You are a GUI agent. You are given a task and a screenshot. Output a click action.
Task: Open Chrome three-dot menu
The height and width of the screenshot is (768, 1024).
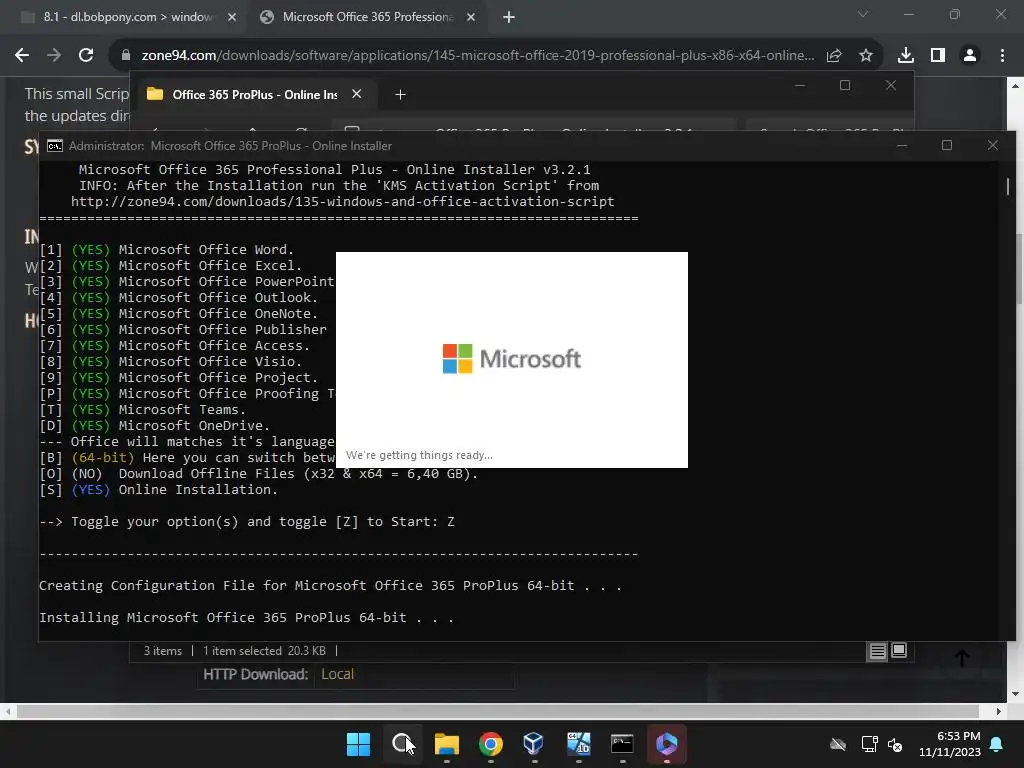[x=1002, y=56]
